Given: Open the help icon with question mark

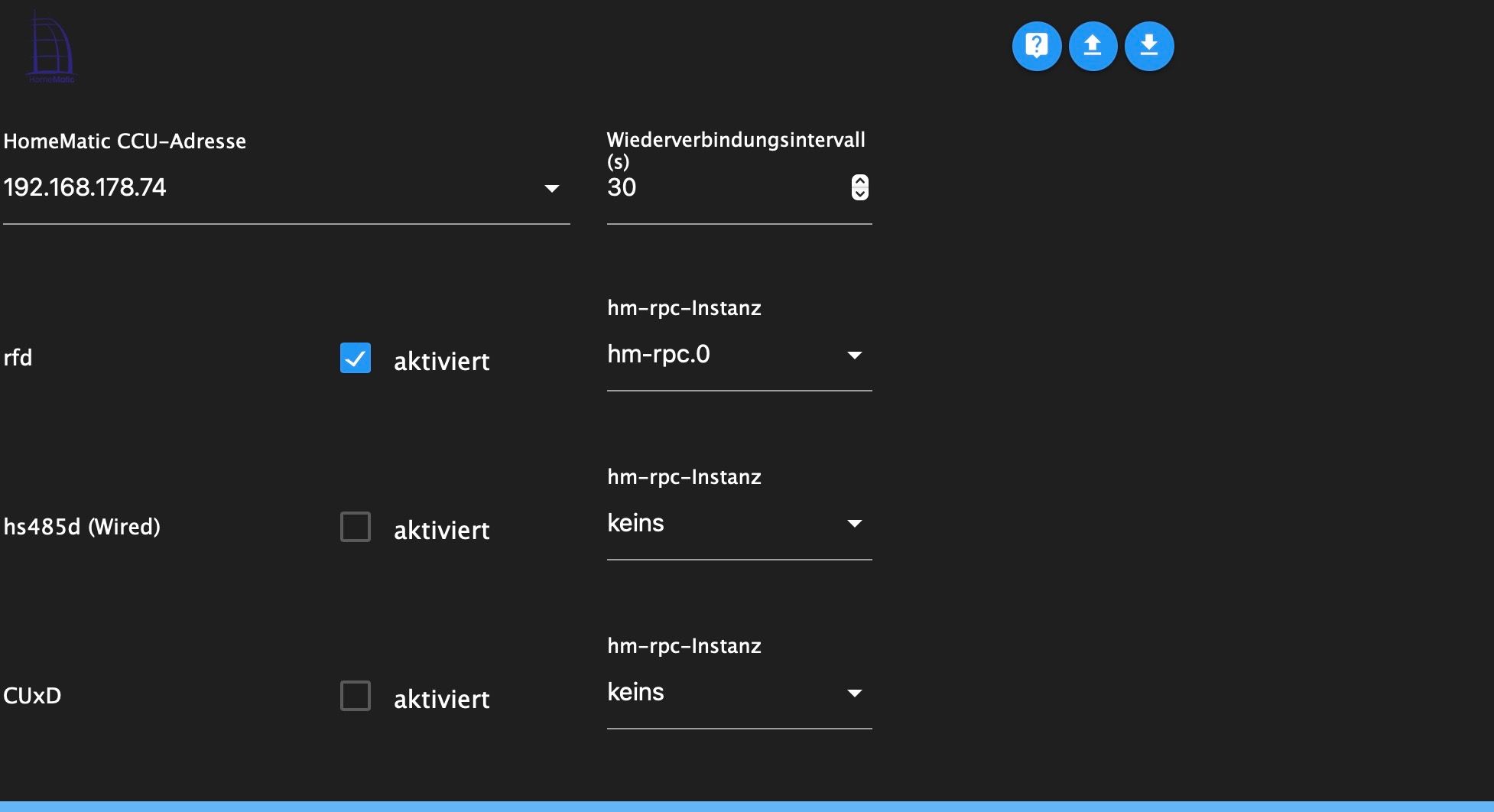Looking at the screenshot, I should pyautogui.click(x=1036, y=46).
